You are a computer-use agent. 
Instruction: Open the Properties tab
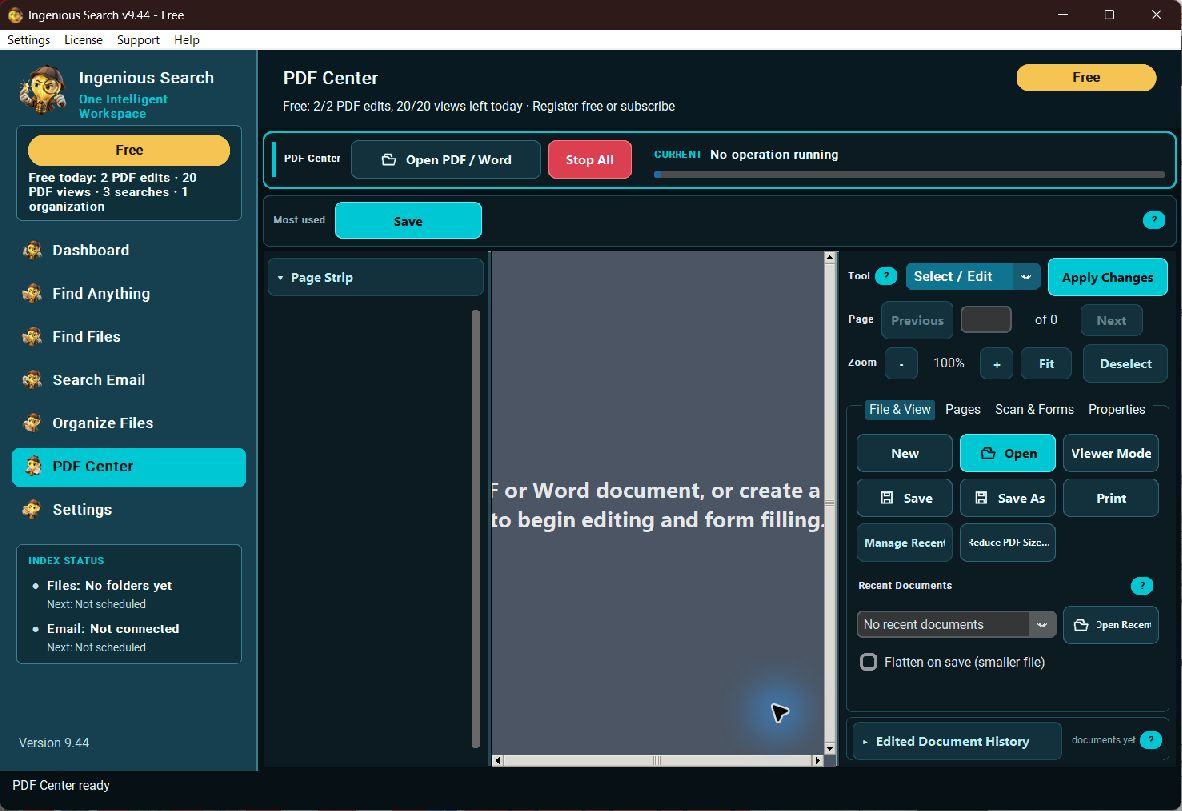click(x=1116, y=409)
